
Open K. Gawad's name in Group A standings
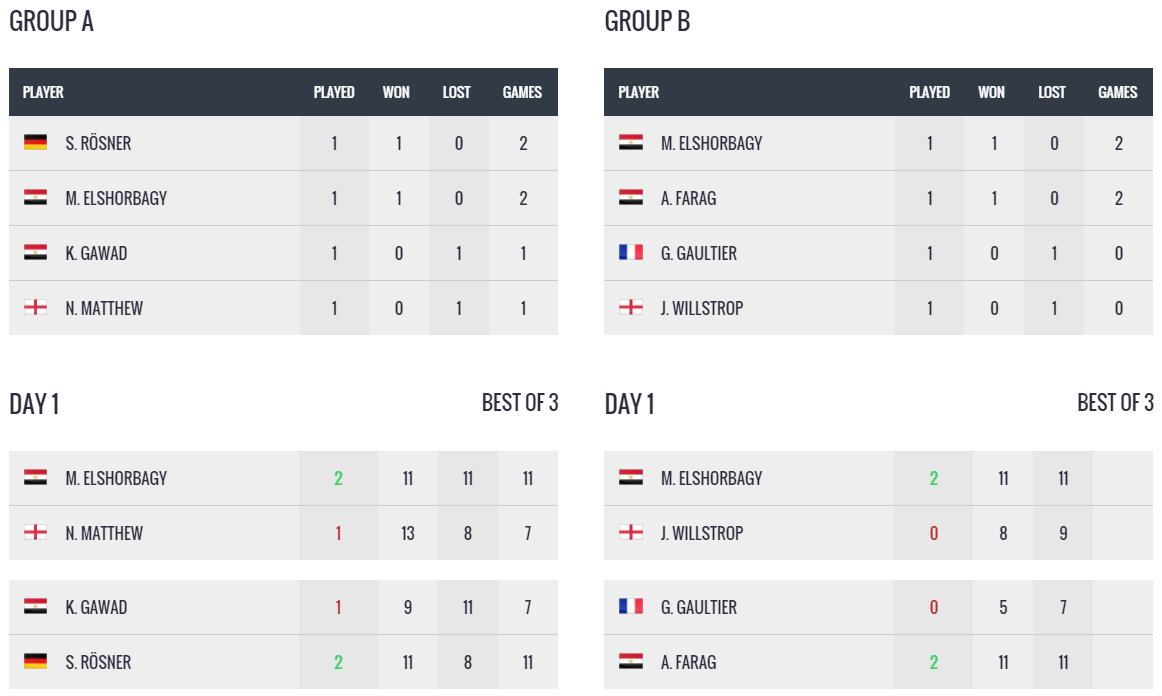pos(96,253)
